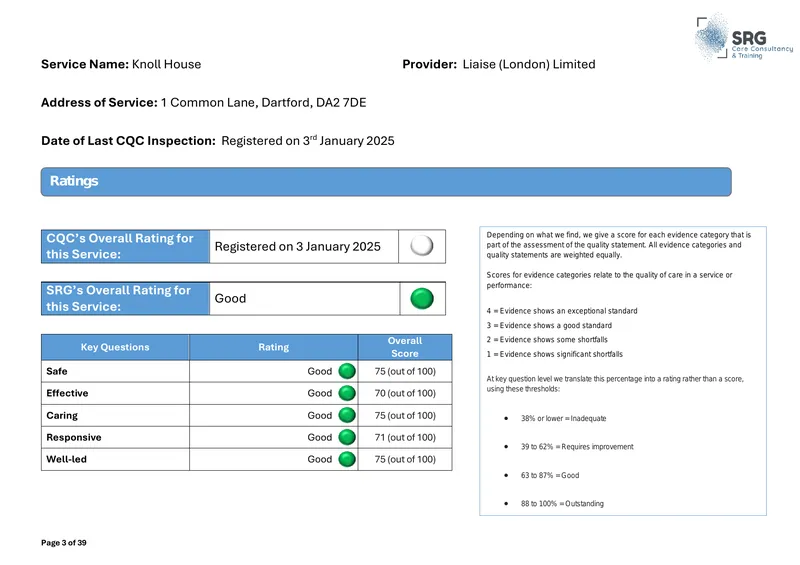The height and width of the screenshot is (565, 800).
Task: Click the 'Good' rating text in Safe row
Action: coord(320,372)
